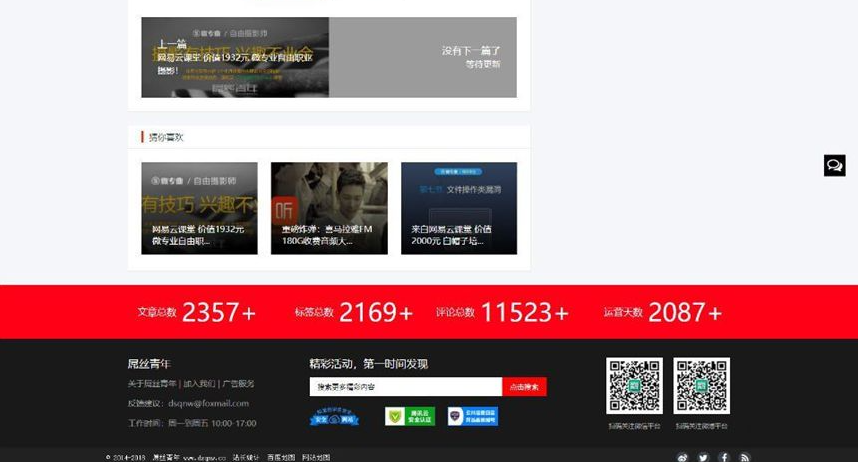Click the right Weibo QR code
The width and height of the screenshot is (858, 462).
701,385
